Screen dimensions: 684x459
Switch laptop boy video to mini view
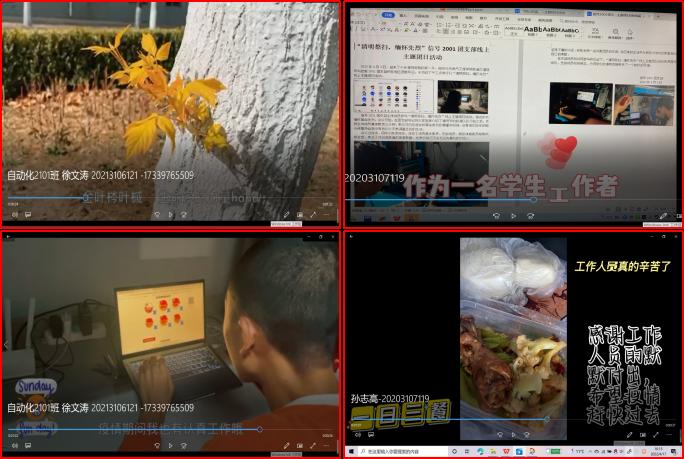[x=300, y=445]
